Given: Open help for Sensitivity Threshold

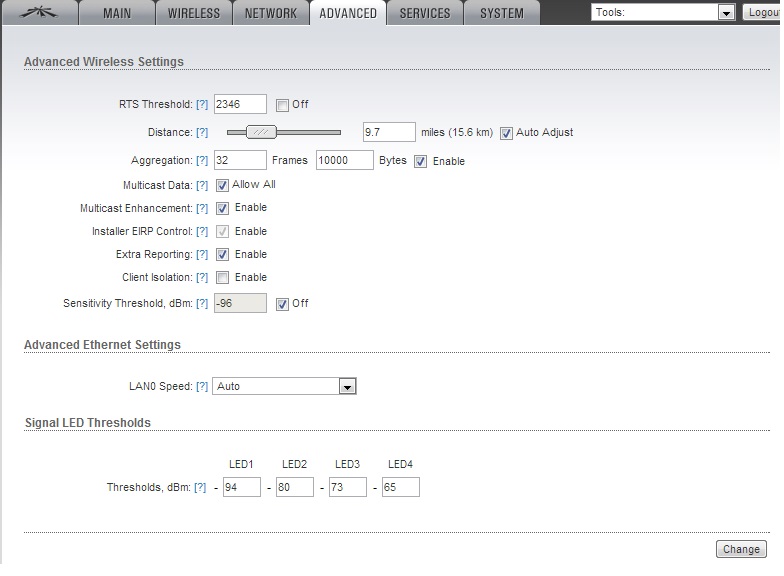Looking at the screenshot, I should pyautogui.click(x=202, y=304).
